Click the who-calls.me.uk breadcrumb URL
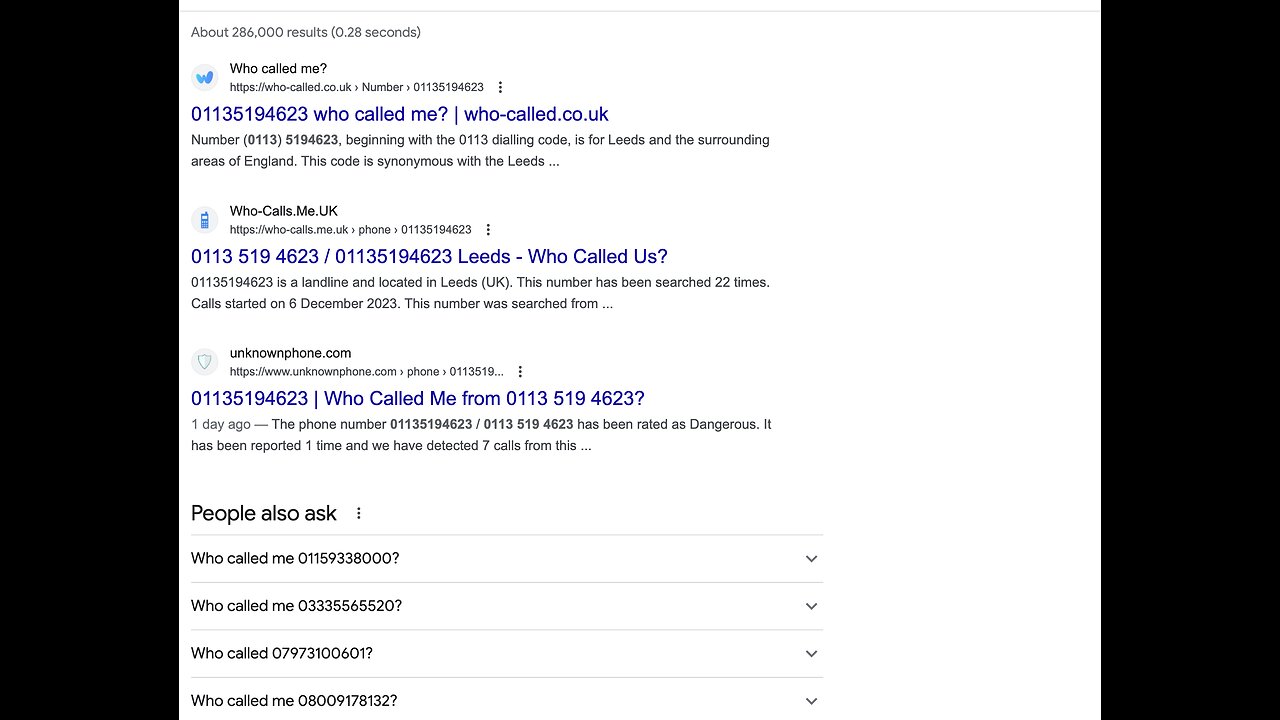Image resolution: width=1280 pixels, height=720 pixels. 350,230
